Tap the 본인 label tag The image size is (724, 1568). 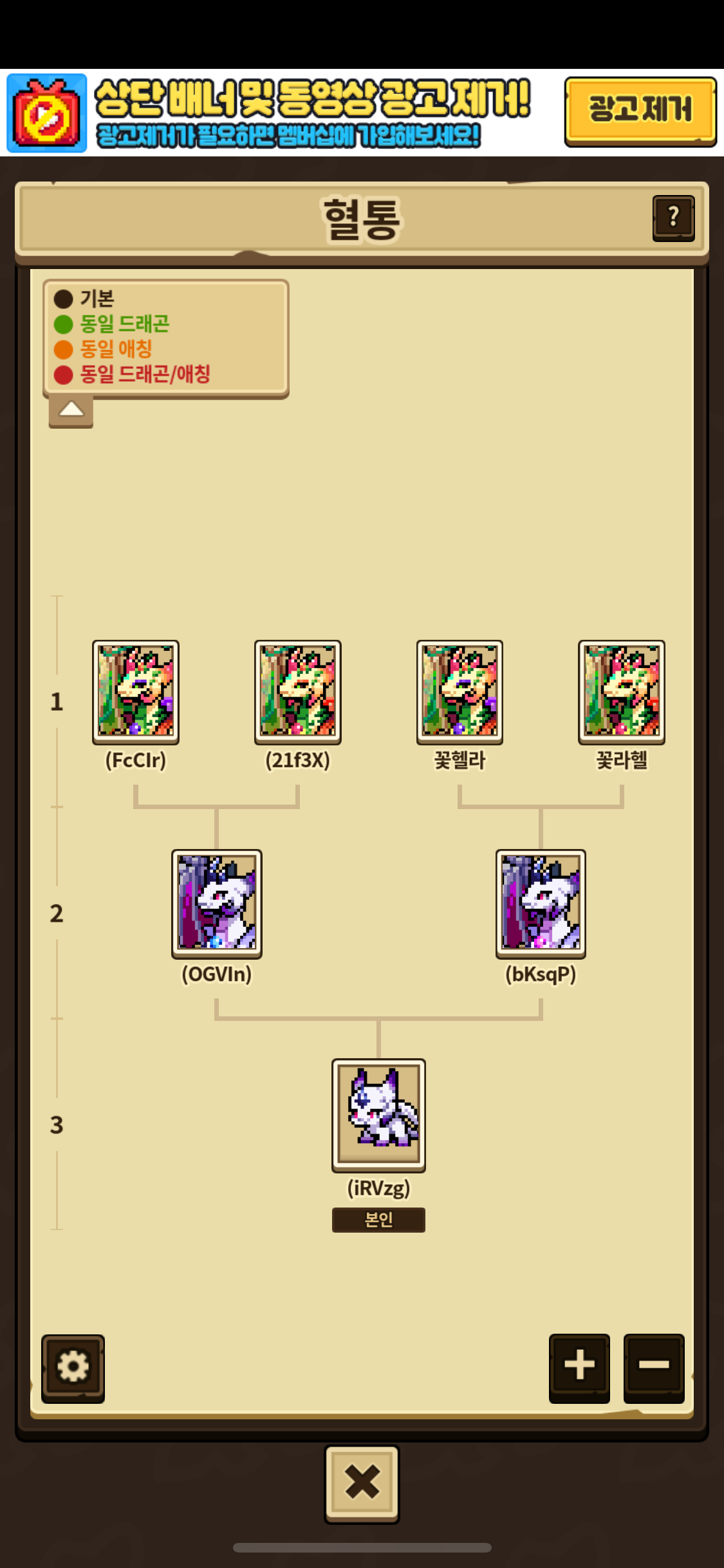(378, 1220)
